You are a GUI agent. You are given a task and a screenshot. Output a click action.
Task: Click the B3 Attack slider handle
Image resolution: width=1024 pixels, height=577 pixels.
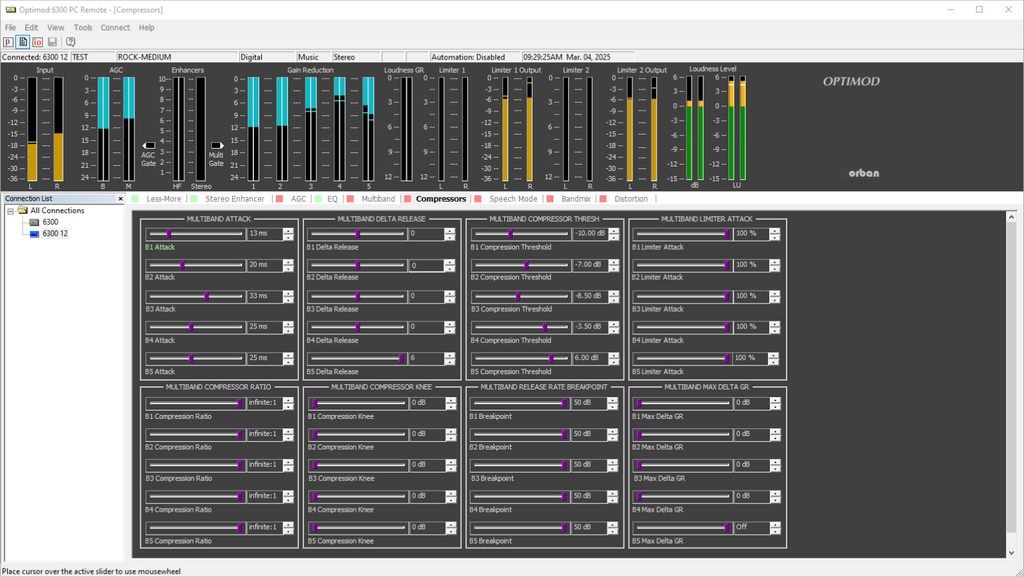click(207, 296)
